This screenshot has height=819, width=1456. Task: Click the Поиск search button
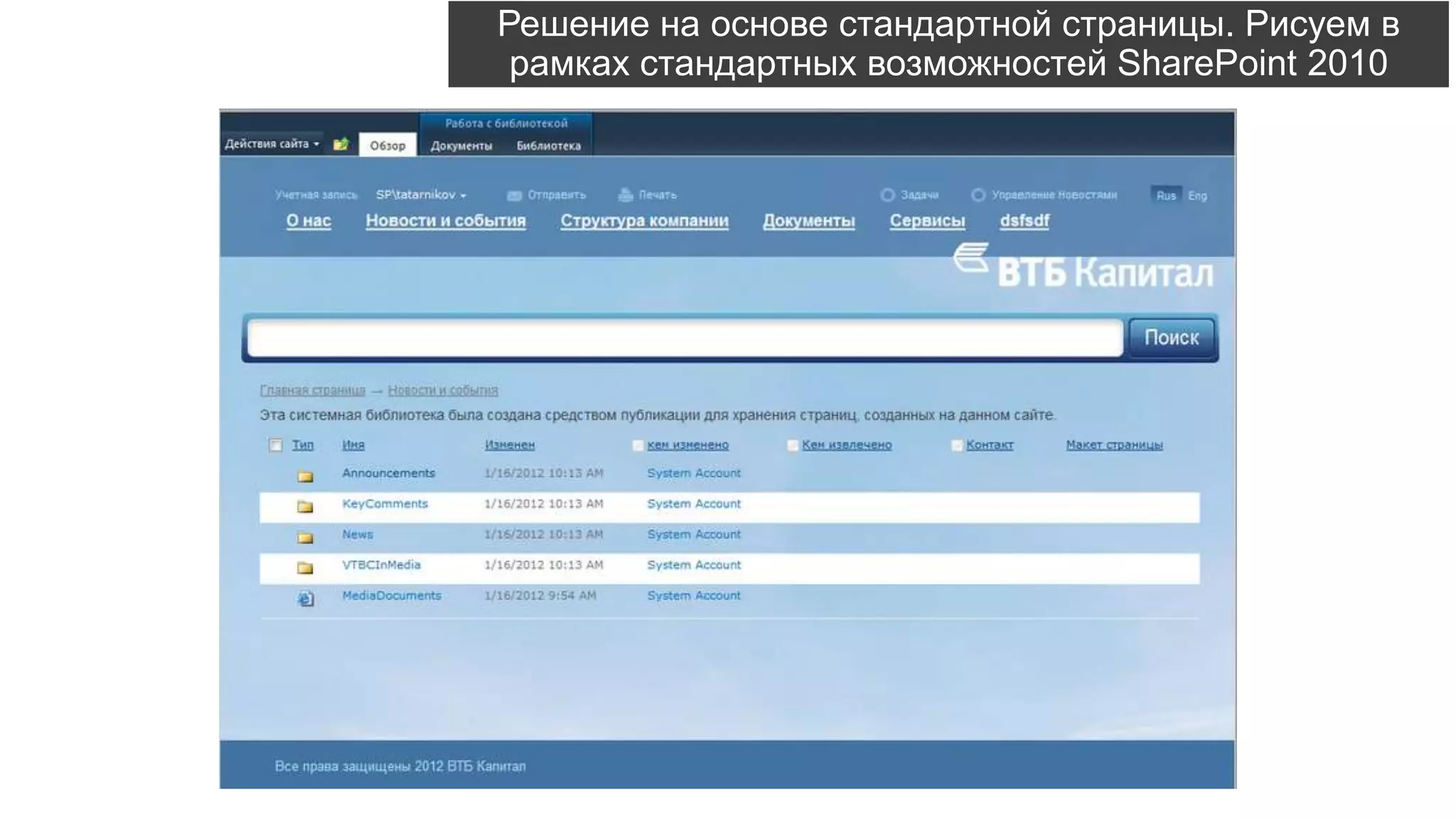[x=1172, y=337]
